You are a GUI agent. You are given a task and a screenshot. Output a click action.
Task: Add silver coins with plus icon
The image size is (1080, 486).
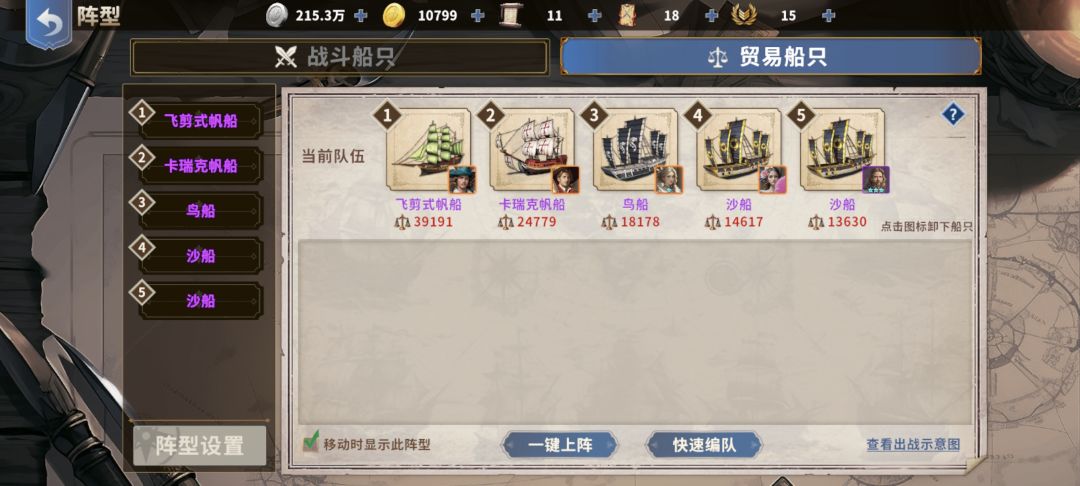tap(361, 16)
